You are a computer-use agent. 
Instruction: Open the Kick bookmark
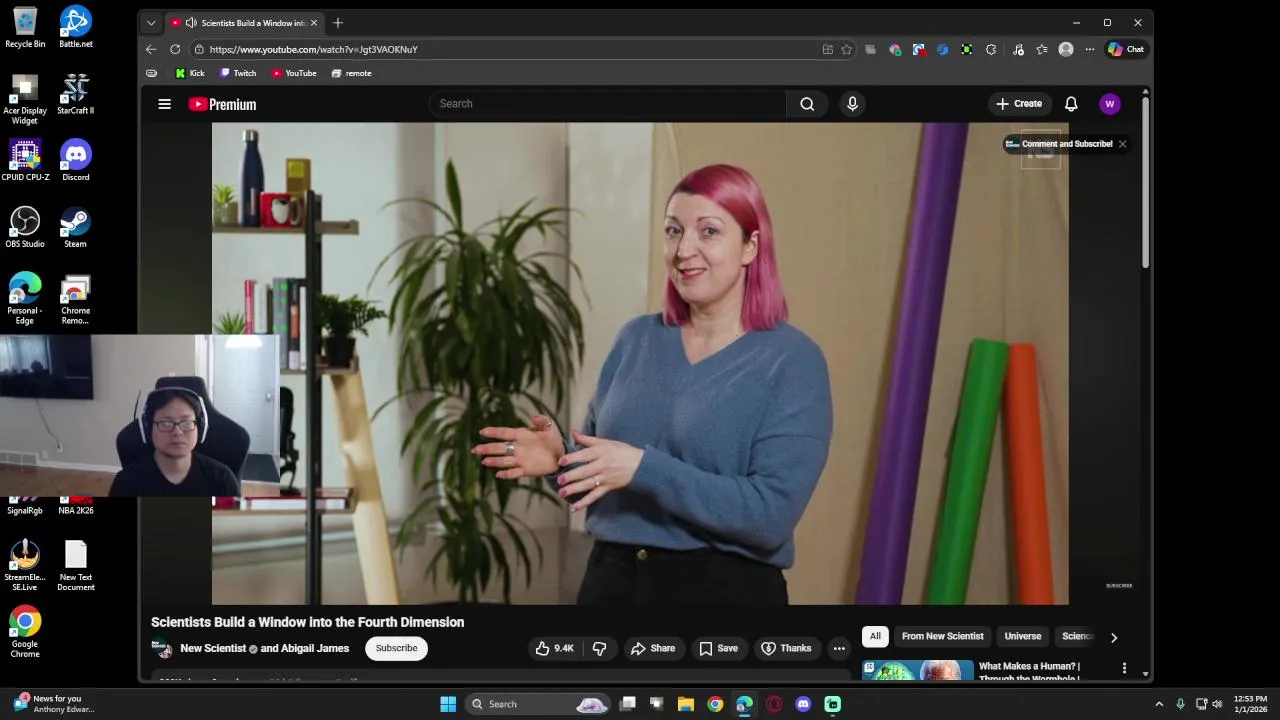pos(190,73)
